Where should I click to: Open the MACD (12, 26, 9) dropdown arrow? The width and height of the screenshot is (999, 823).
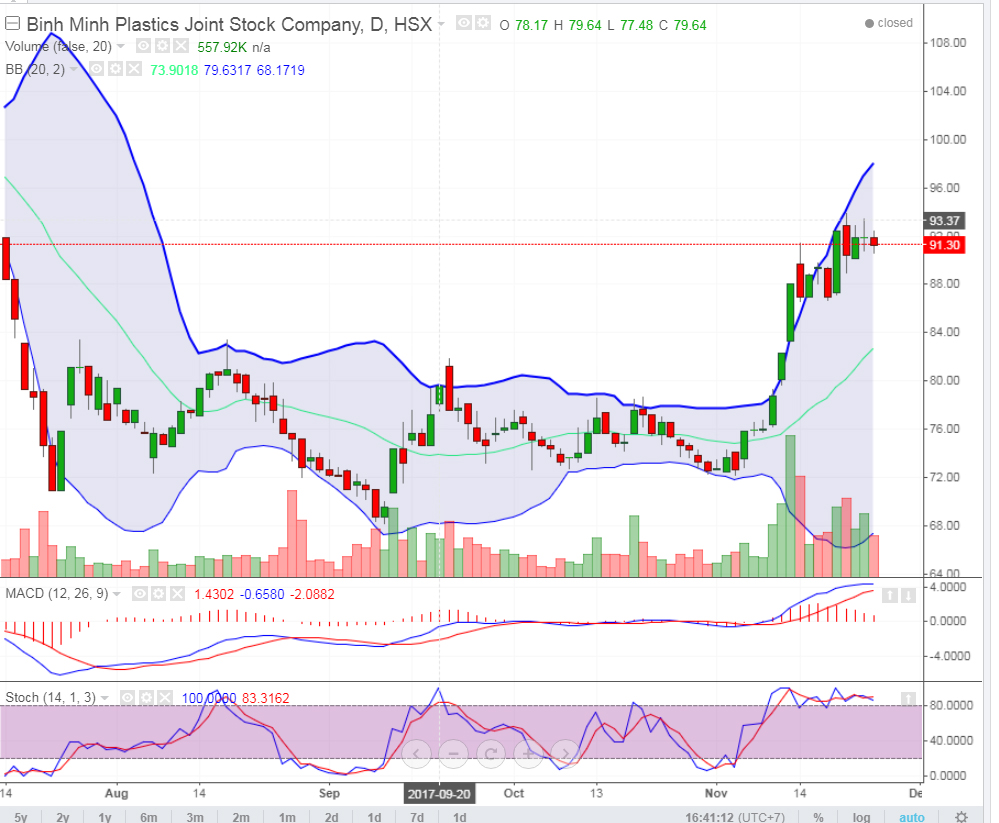tap(120, 594)
